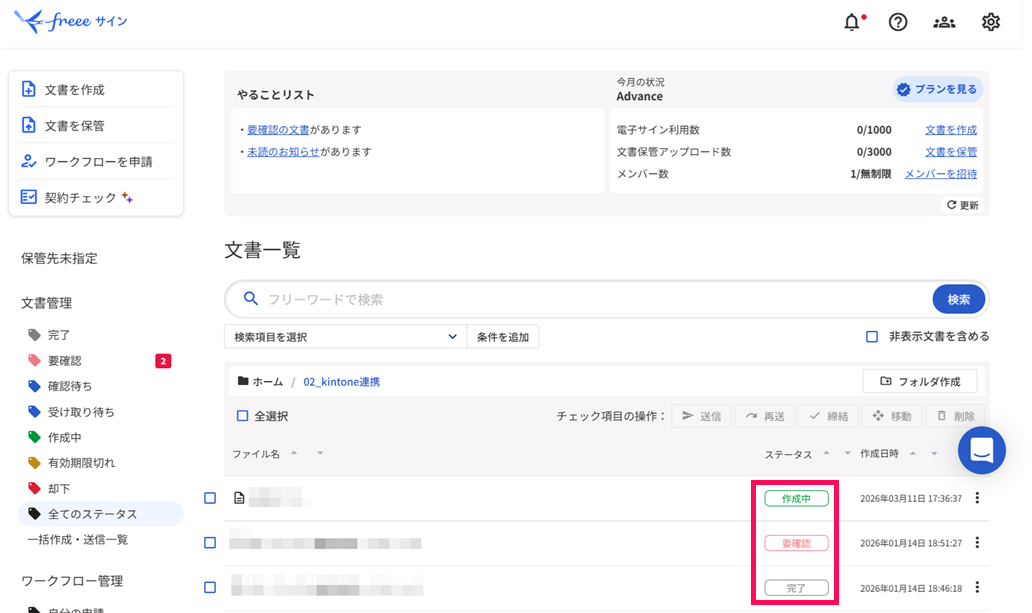Sort ファイル名 column ascending arrow

(x=294, y=452)
